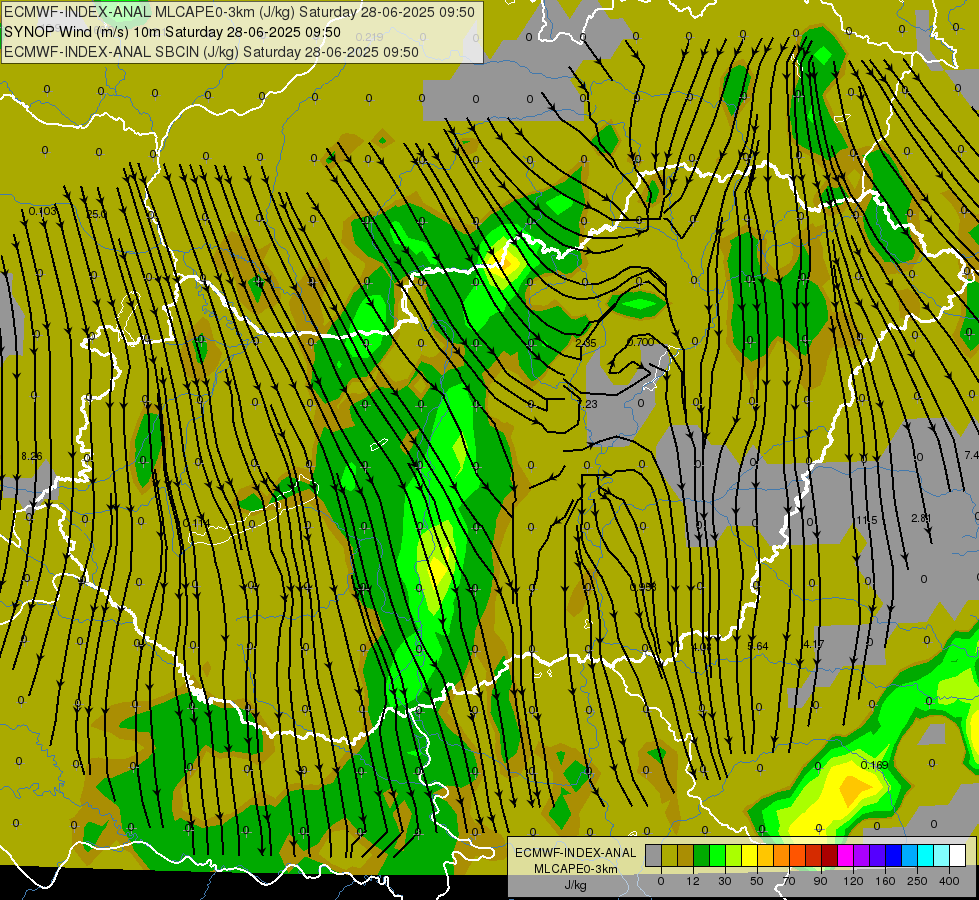Click the legend scale value 70
The width and height of the screenshot is (979, 900).
coord(789,881)
